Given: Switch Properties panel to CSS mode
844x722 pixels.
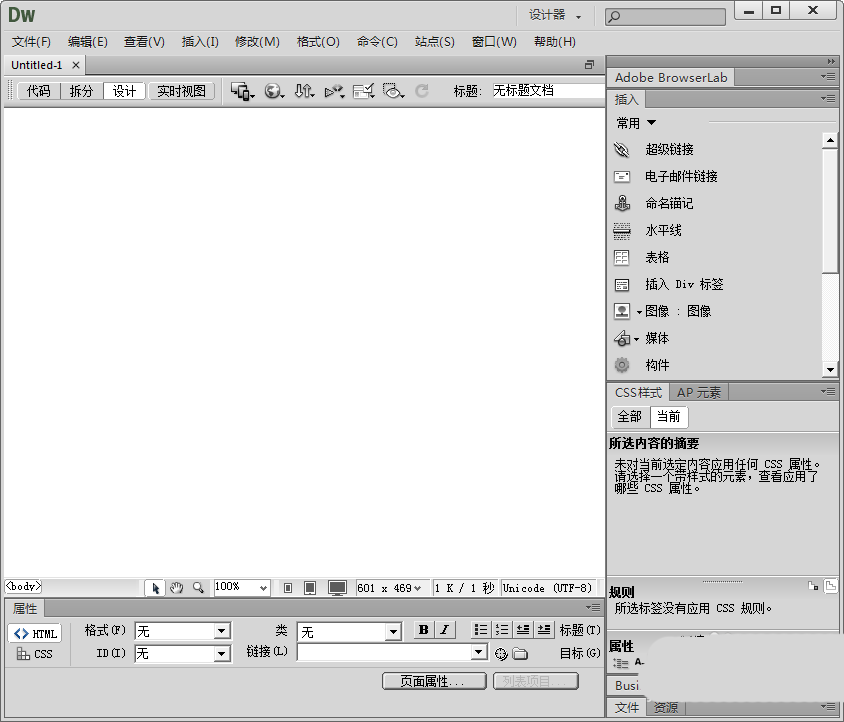Looking at the screenshot, I should pyautogui.click(x=35, y=654).
